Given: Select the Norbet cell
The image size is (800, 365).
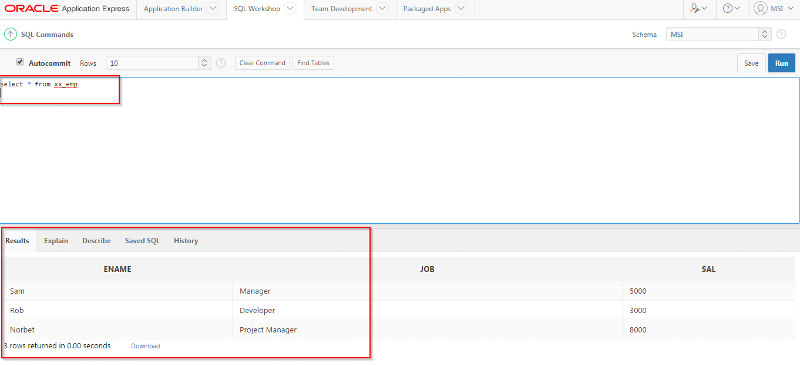Looking at the screenshot, I should click(x=117, y=330).
